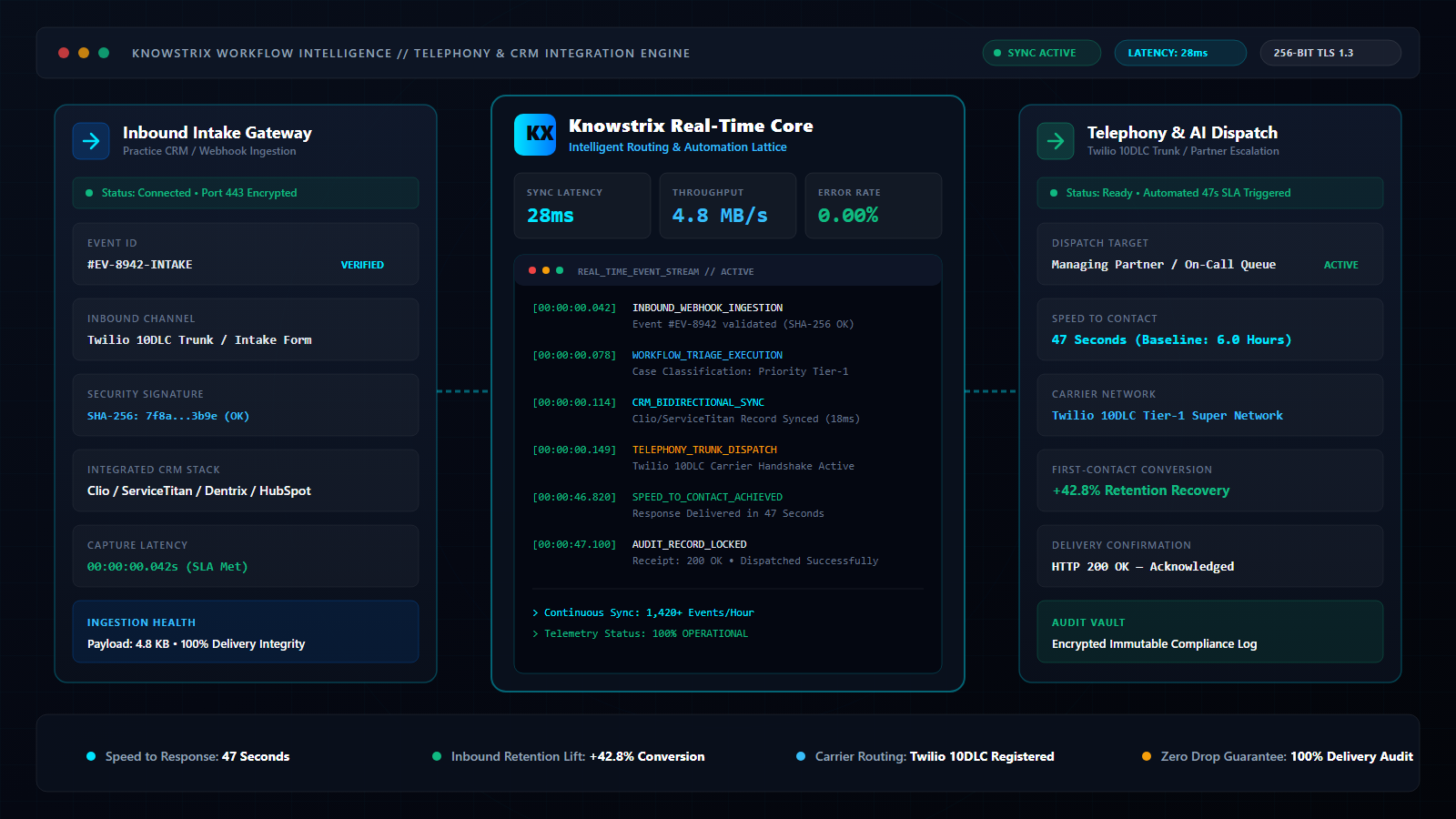Click REAL_TIME_EVENT_STREAM // ACTIVE title
The height and width of the screenshot is (819, 1456).
point(665,271)
